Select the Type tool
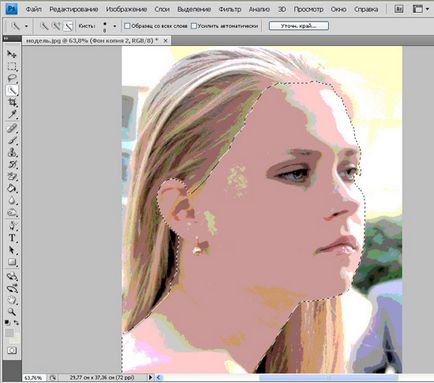The height and width of the screenshot is (383, 434). coord(12,238)
